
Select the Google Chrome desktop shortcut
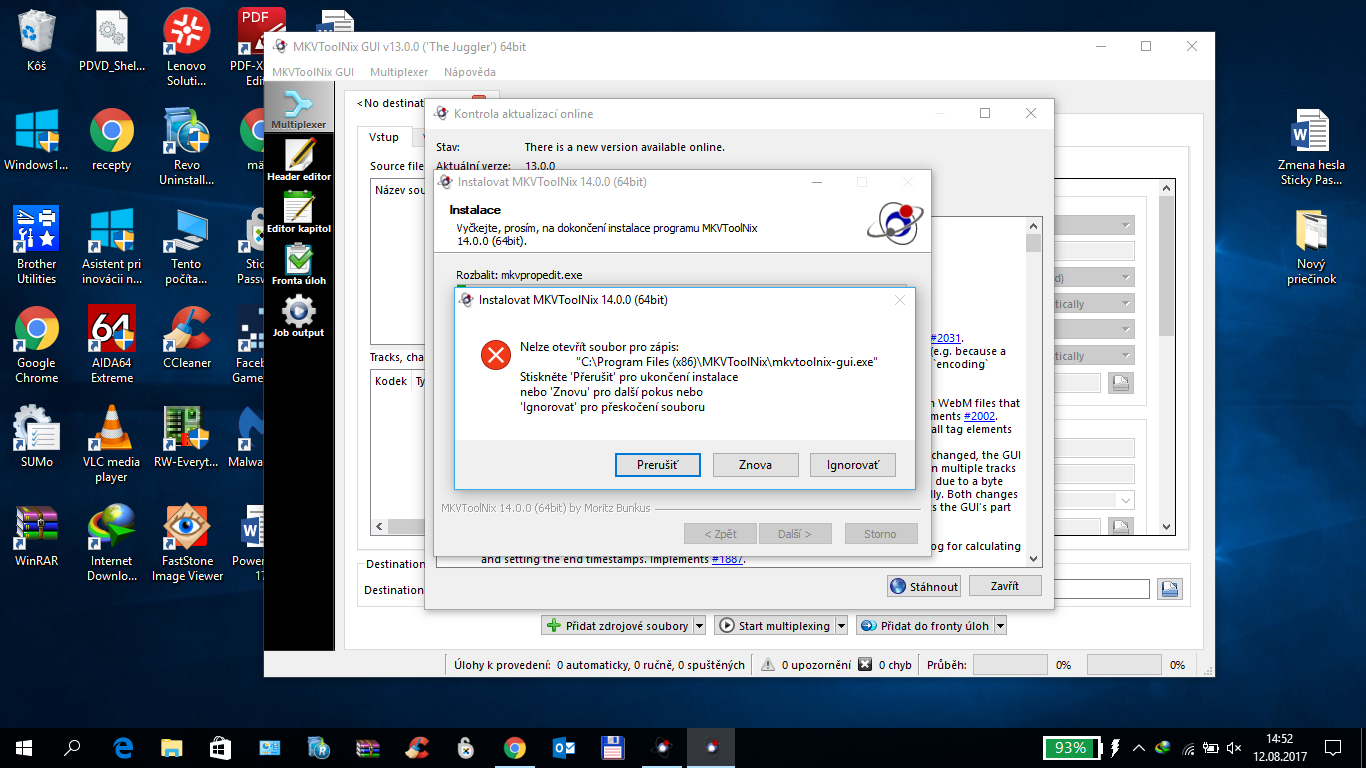pyautogui.click(x=37, y=345)
